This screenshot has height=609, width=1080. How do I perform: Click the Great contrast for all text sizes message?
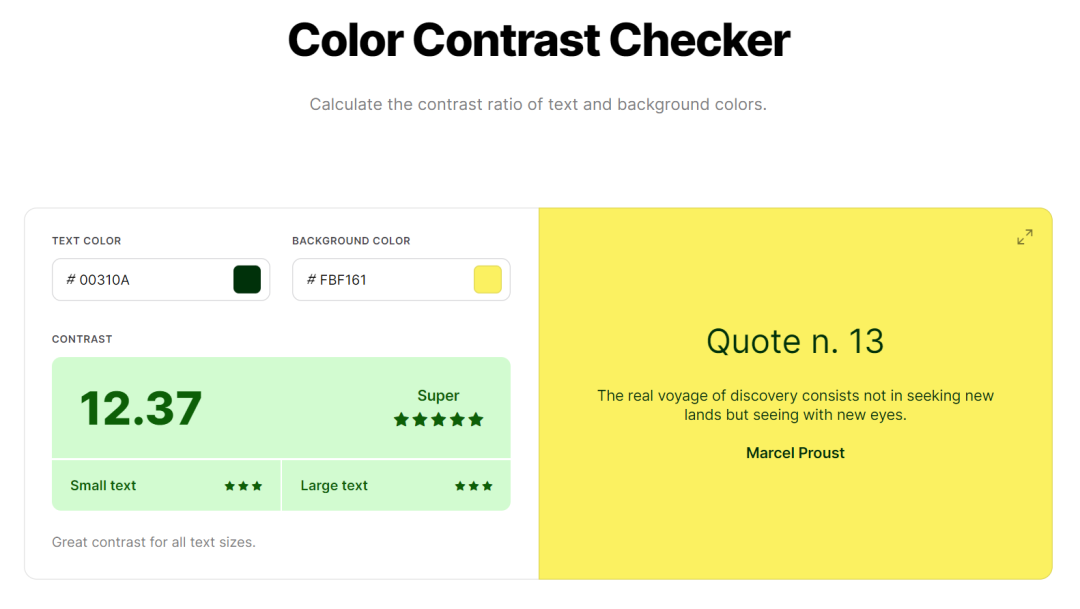(154, 542)
